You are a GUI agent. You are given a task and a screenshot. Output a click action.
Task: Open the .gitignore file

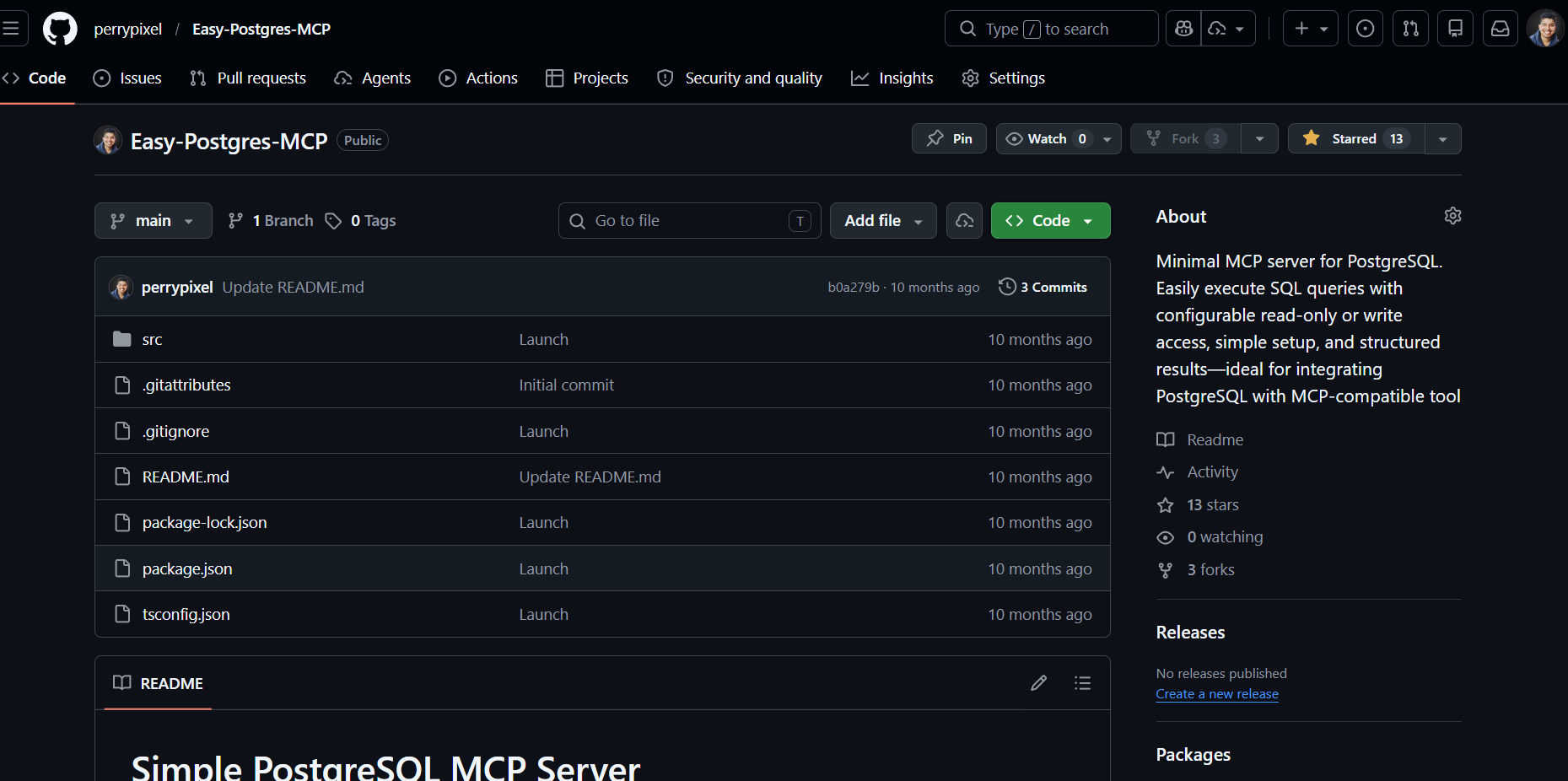tap(175, 431)
